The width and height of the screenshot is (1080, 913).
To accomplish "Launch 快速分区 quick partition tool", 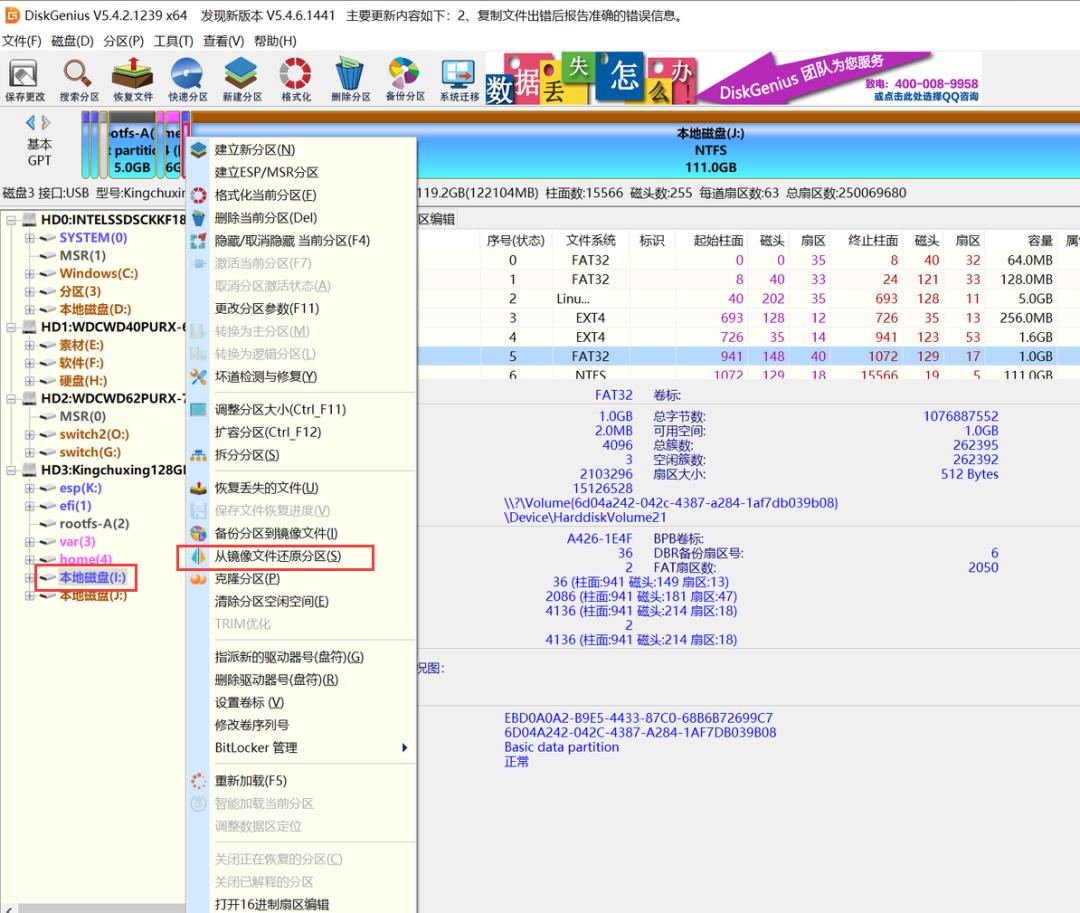I will tap(186, 78).
